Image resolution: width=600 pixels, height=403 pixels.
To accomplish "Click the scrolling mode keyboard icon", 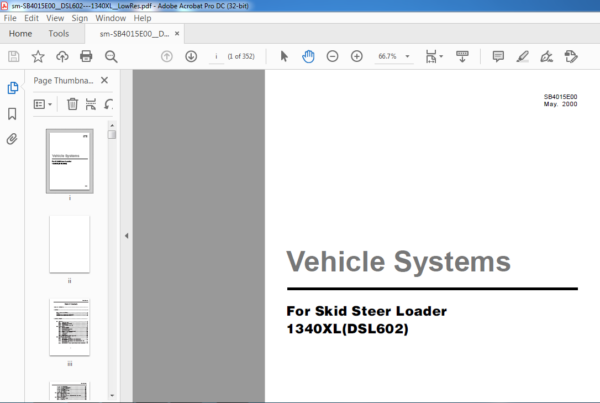I will click(462, 57).
